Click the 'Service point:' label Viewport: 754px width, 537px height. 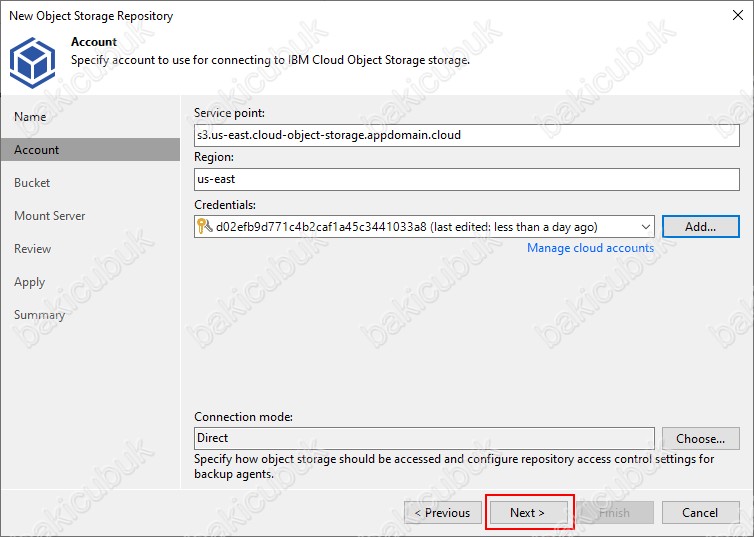tap(229, 113)
